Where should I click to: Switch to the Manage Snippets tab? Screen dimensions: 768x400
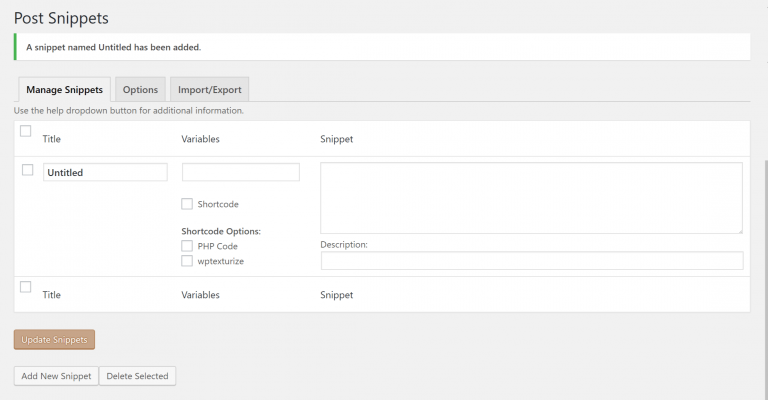coord(64,89)
